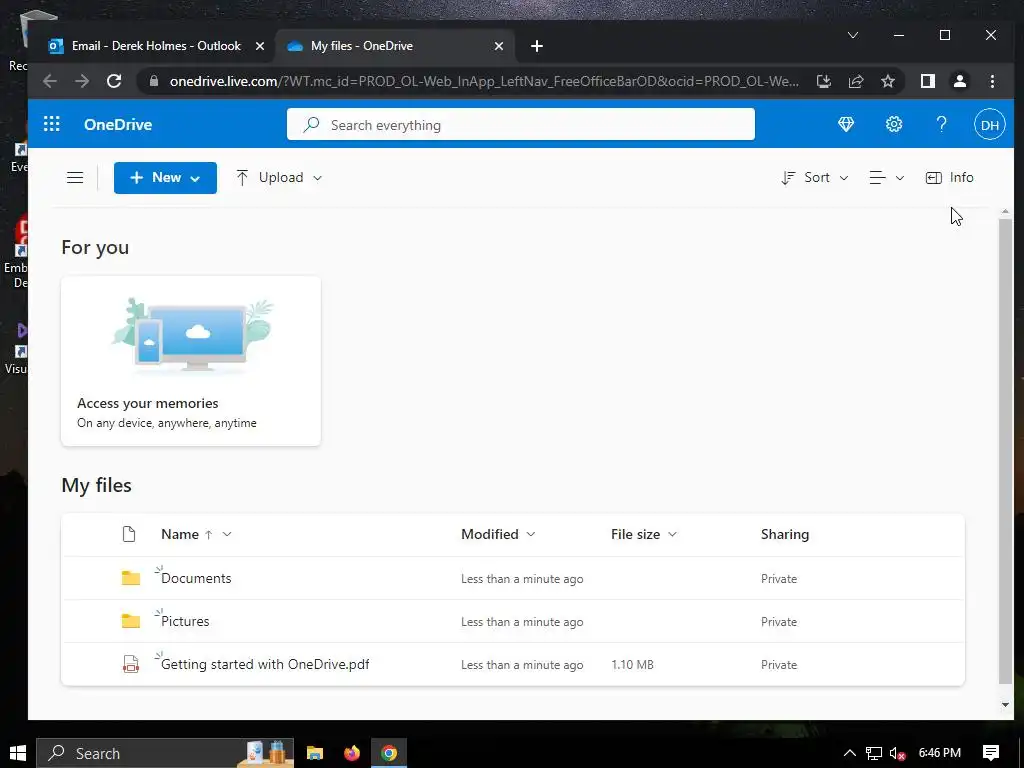Image resolution: width=1024 pixels, height=768 pixels.
Task: Open the Sort dropdown
Action: pyautogui.click(x=815, y=178)
